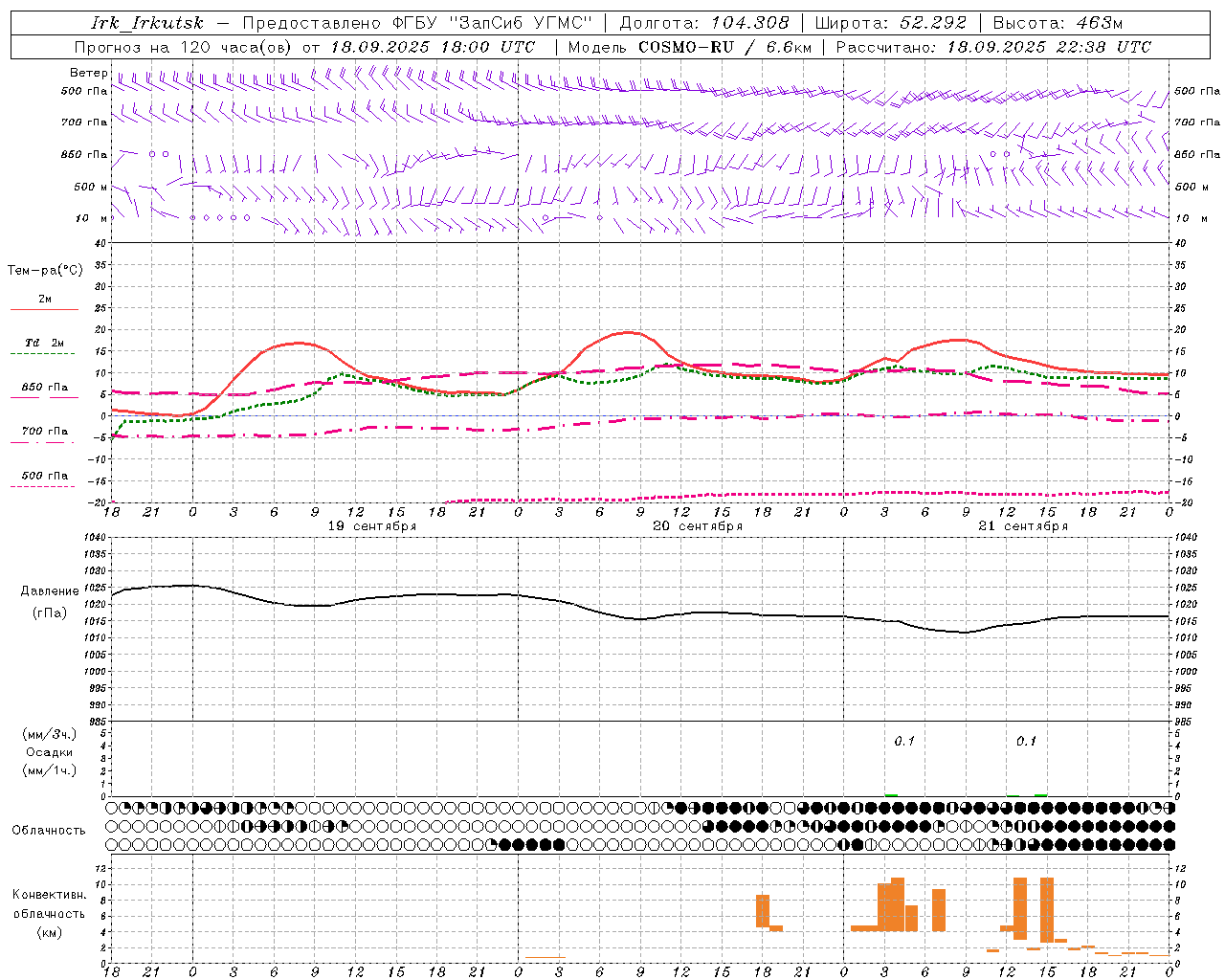
Task: Click the 500 гПа temperature legend entry
Action: tap(44, 476)
